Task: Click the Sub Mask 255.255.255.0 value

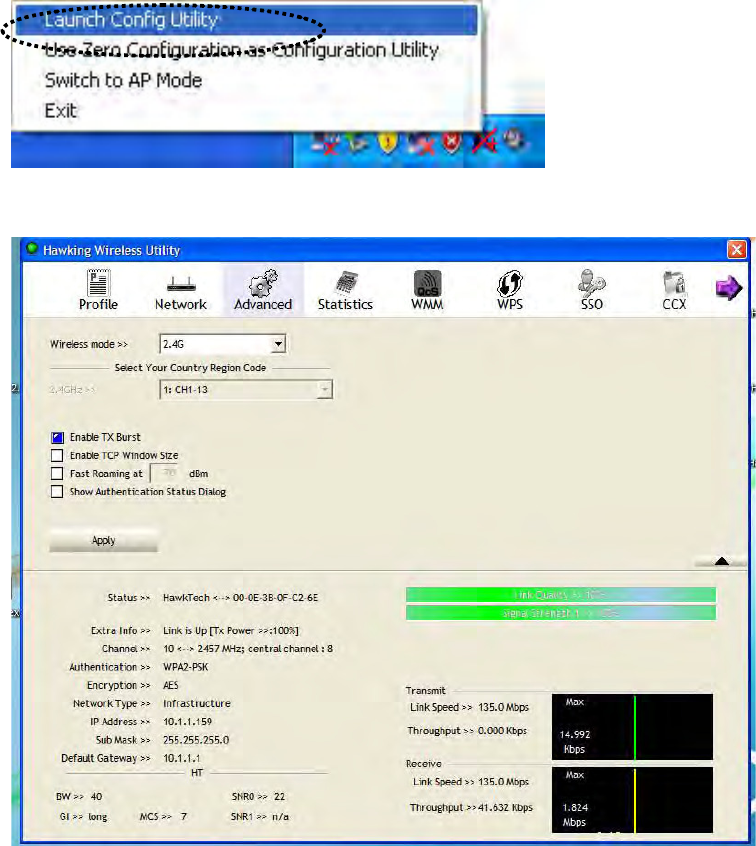Action: (196, 740)
